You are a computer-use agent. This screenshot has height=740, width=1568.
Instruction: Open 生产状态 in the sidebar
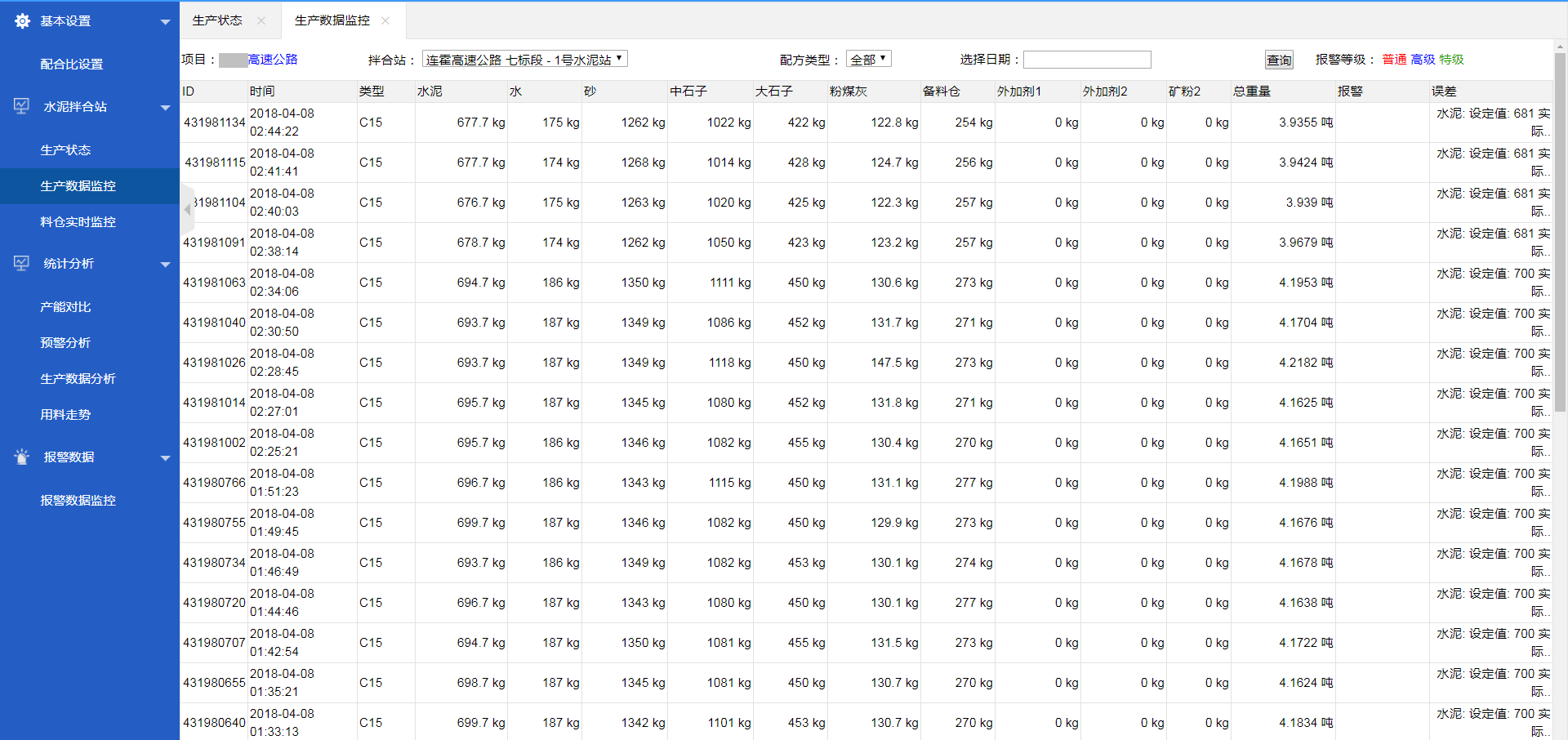[65, 149]
